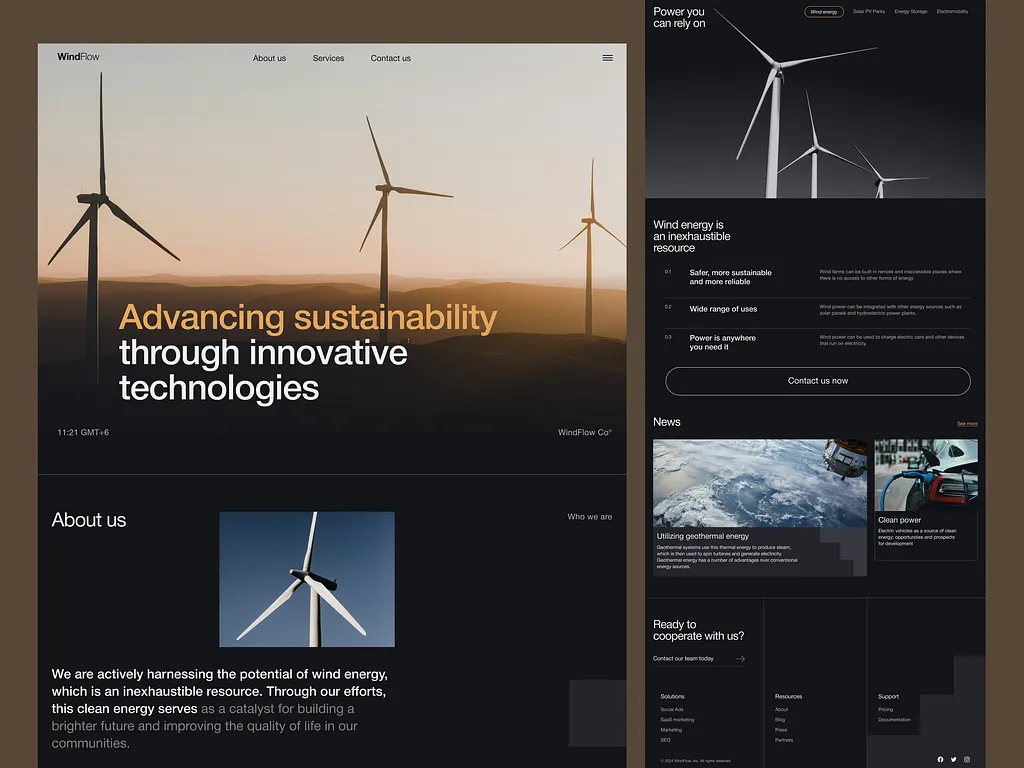This screenshot has width=1024, height=768.
Task: Open the Documentation footer link
Action: coord(894,720)
